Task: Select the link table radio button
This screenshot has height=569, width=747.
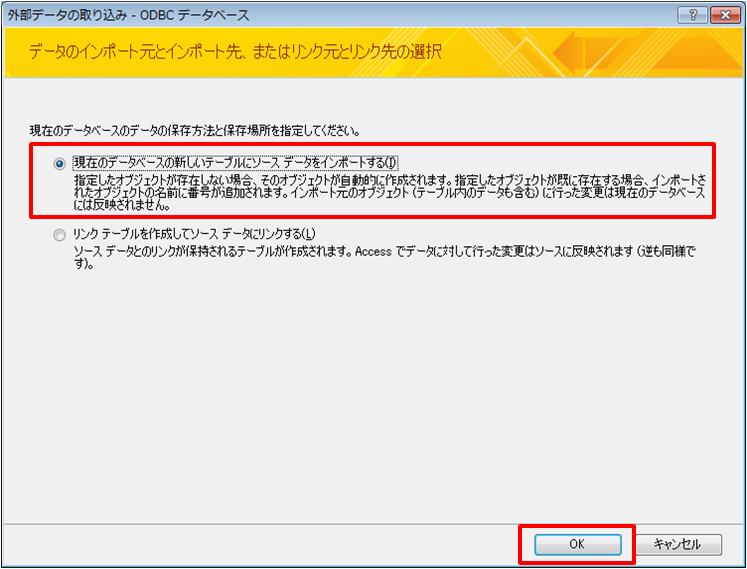Action: (60, 234)
